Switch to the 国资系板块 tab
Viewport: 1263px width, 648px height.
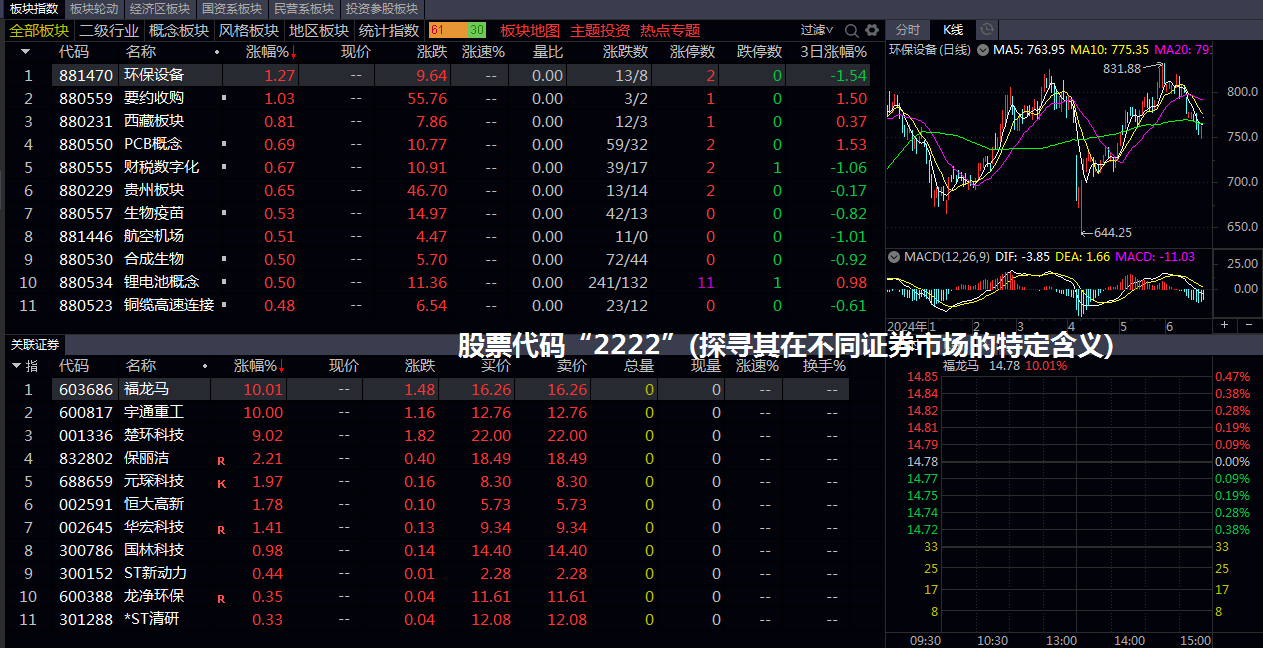pyautogui.click(x=232, y=8)
